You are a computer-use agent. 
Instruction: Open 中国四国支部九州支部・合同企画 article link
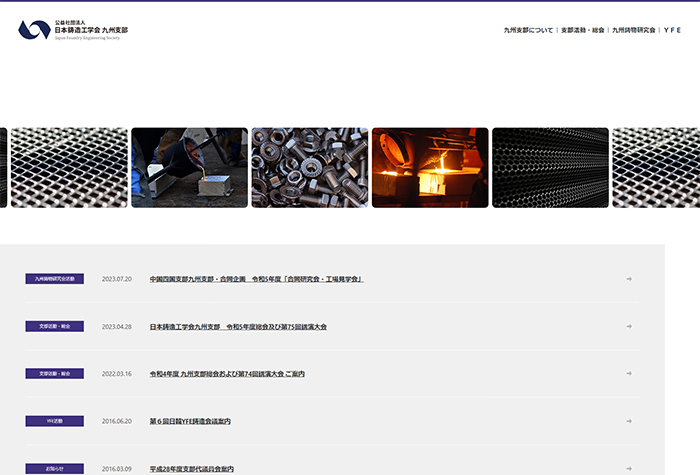pos(256,279)
